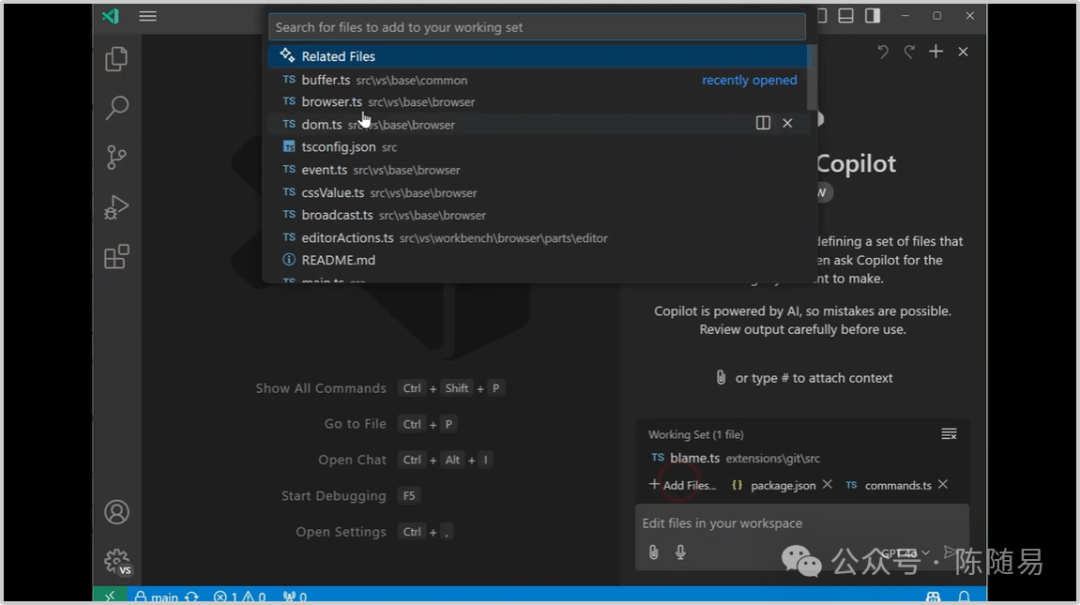Select buffer.ts from the file list
This screenshot has height=605, width=1080.
(x=537, y=80)
